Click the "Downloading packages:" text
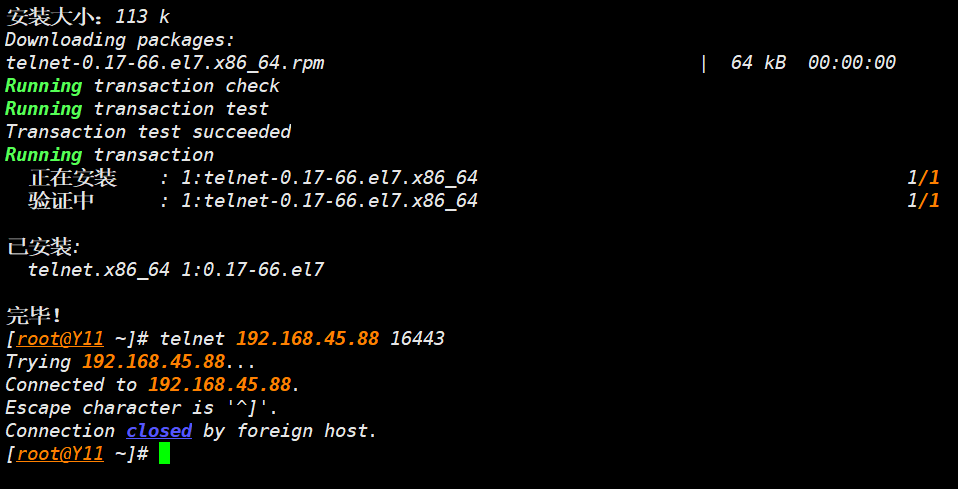Image resolution: width=958 pixels, height=489 pixels. click(x=120, y=40)
